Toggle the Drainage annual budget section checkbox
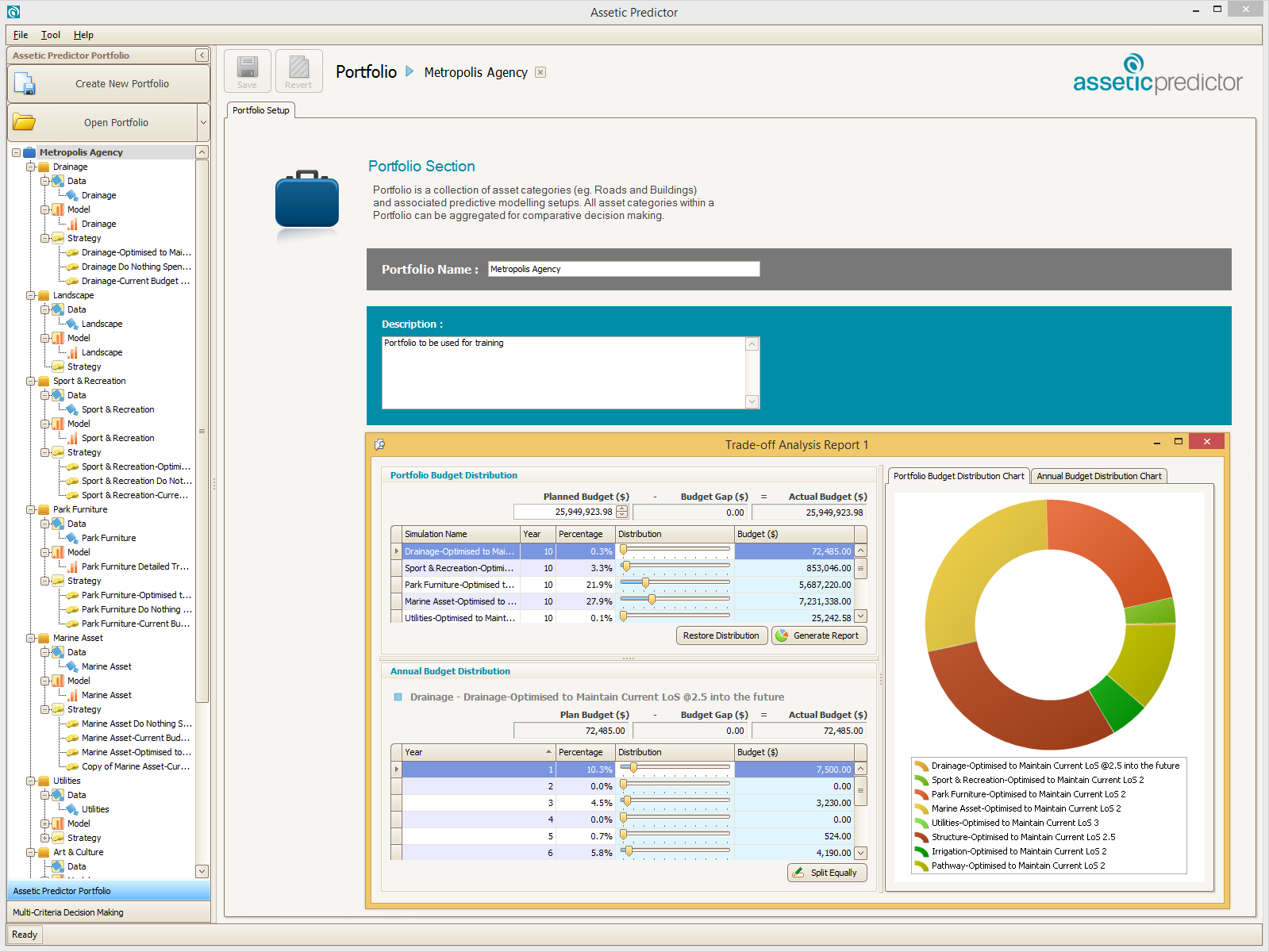Image resolution: width=1269 pixels, height=952 pixels. coord(398,697)
